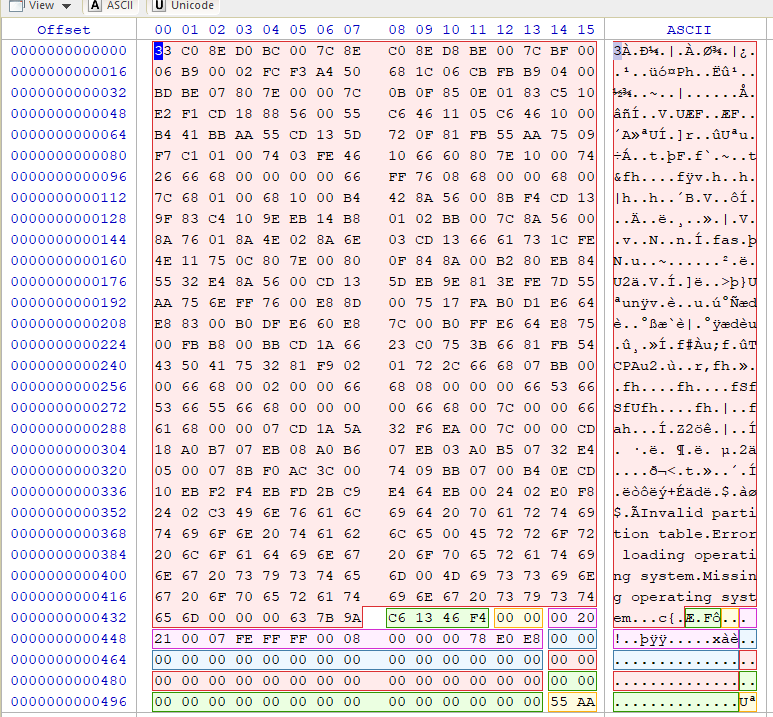
Task: Click offset label 0000000000480
Action: [69, 681]
